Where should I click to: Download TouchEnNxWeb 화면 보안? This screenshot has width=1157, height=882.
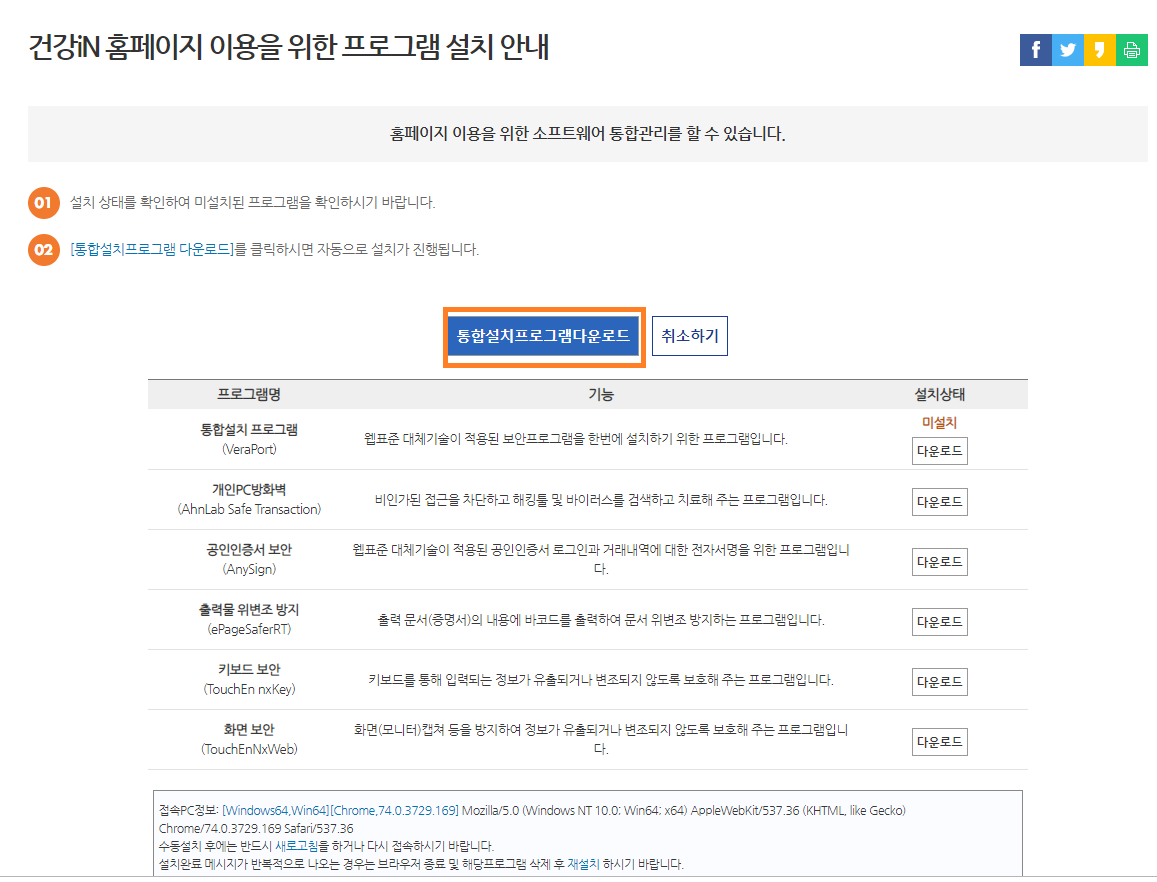939,742
